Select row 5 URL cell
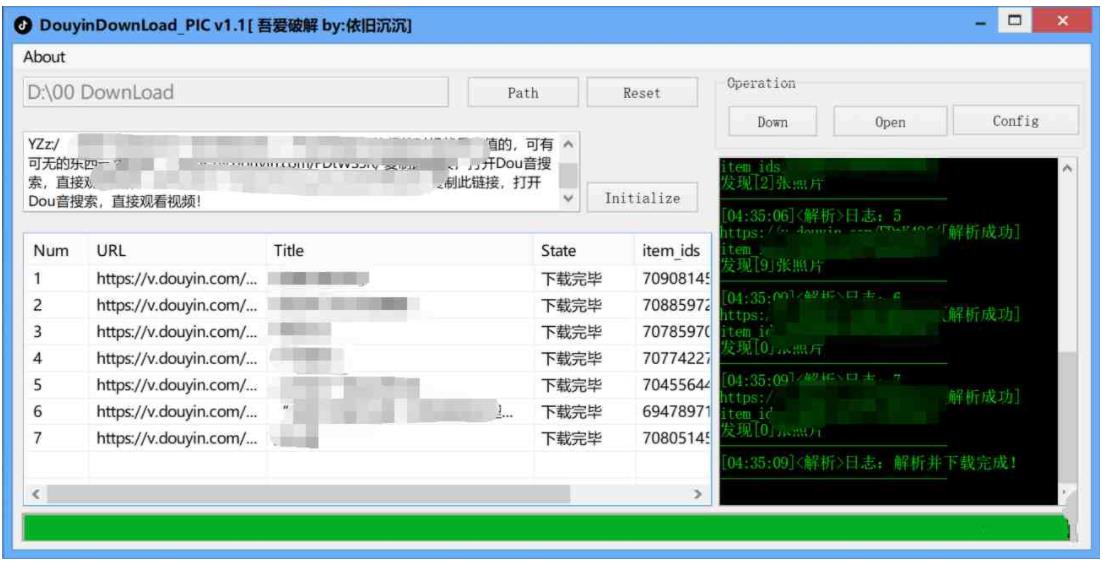Image resolution: width=1116 pixels, height=574 pixels. click(177, 385)
